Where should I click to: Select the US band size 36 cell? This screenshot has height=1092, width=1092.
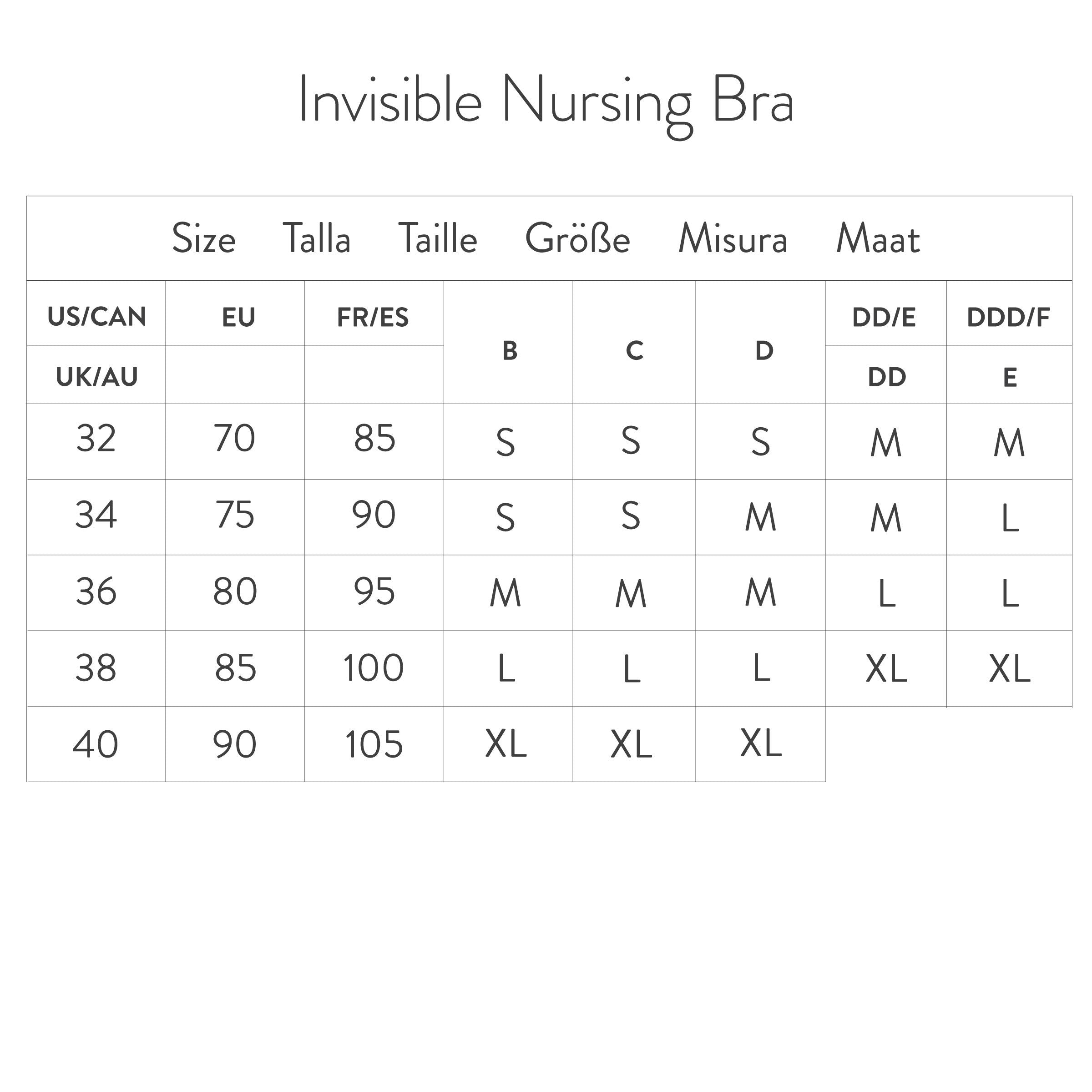click(96, 592)
